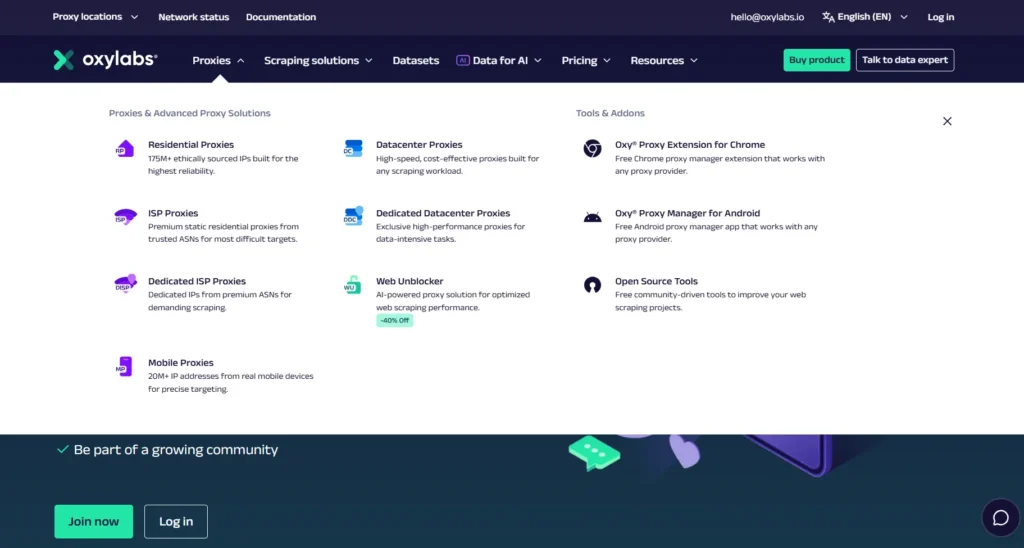Screen dimensions: 1024x548
Task: Click 'High-speed, cost-effective proxies' description
Action: pyautogui.click(x=457, y=165)
